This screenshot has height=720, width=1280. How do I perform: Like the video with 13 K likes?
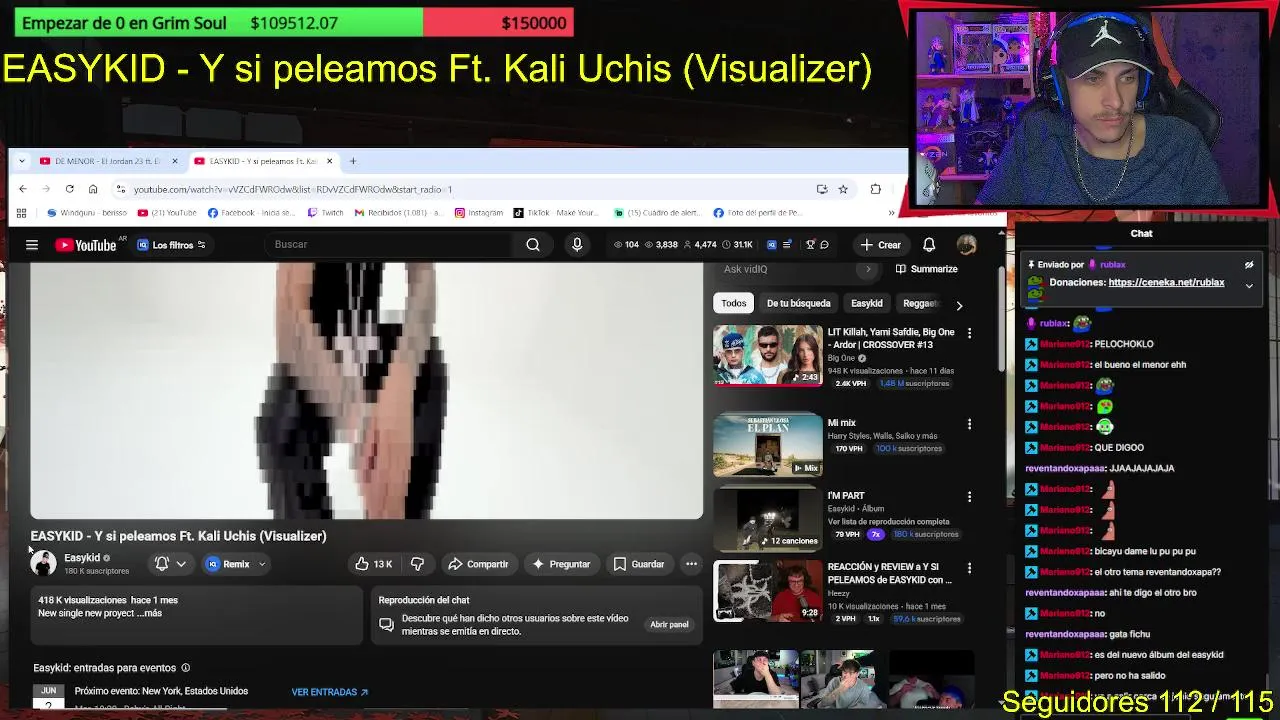pyautogui.click(x=373, y=564)
